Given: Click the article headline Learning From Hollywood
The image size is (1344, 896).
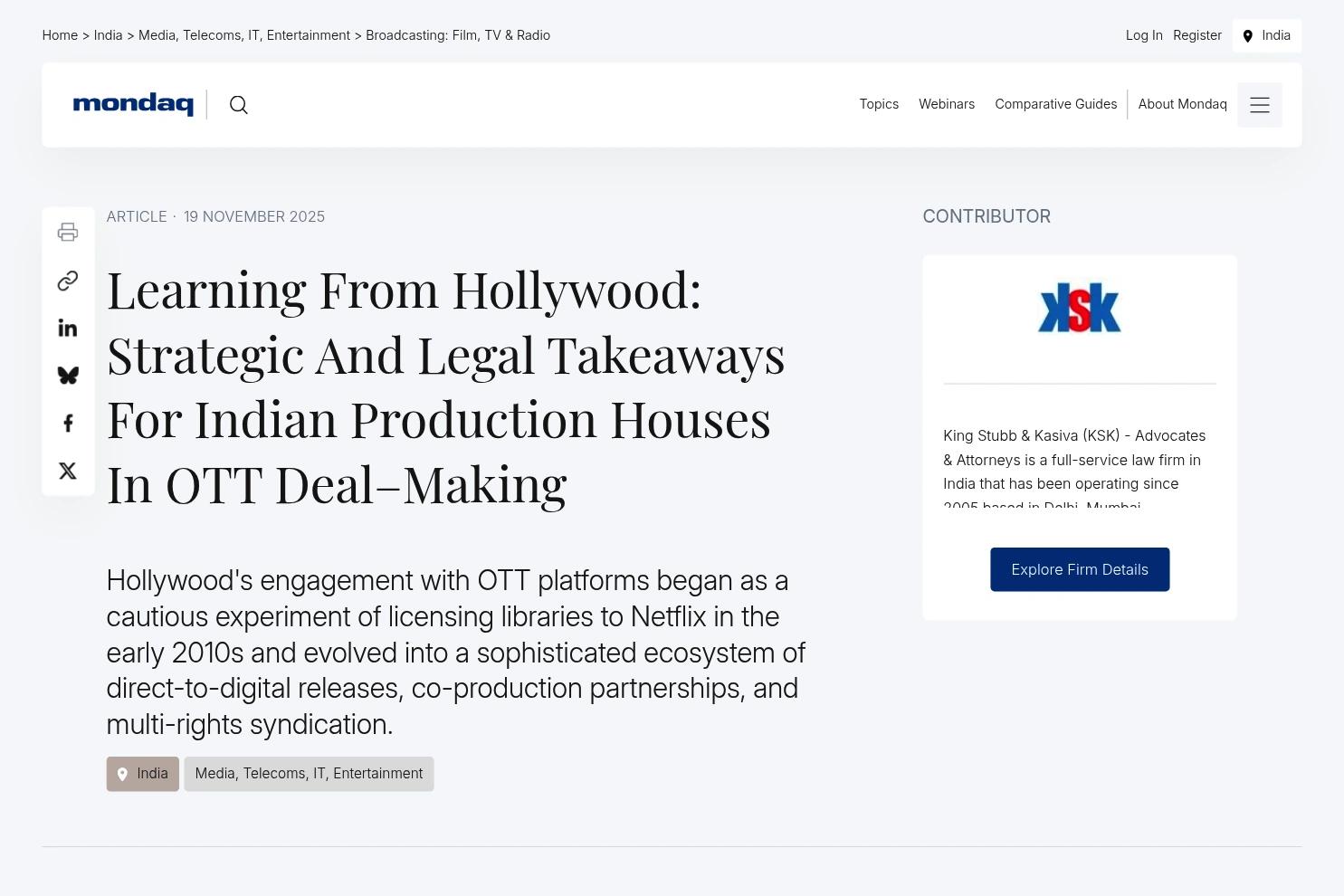Looking at the screenshot, I should pyautogui.click(x=446, y=386).
